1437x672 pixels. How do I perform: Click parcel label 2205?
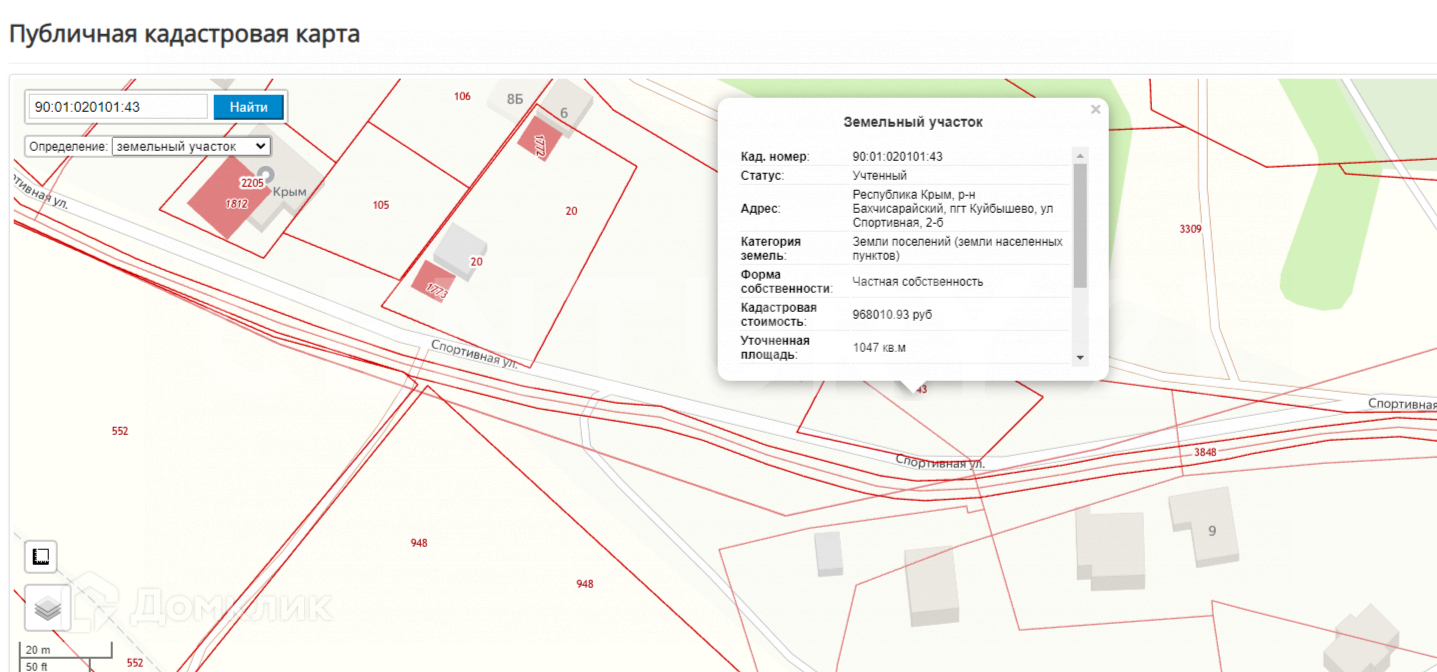(x=252, y=183)
